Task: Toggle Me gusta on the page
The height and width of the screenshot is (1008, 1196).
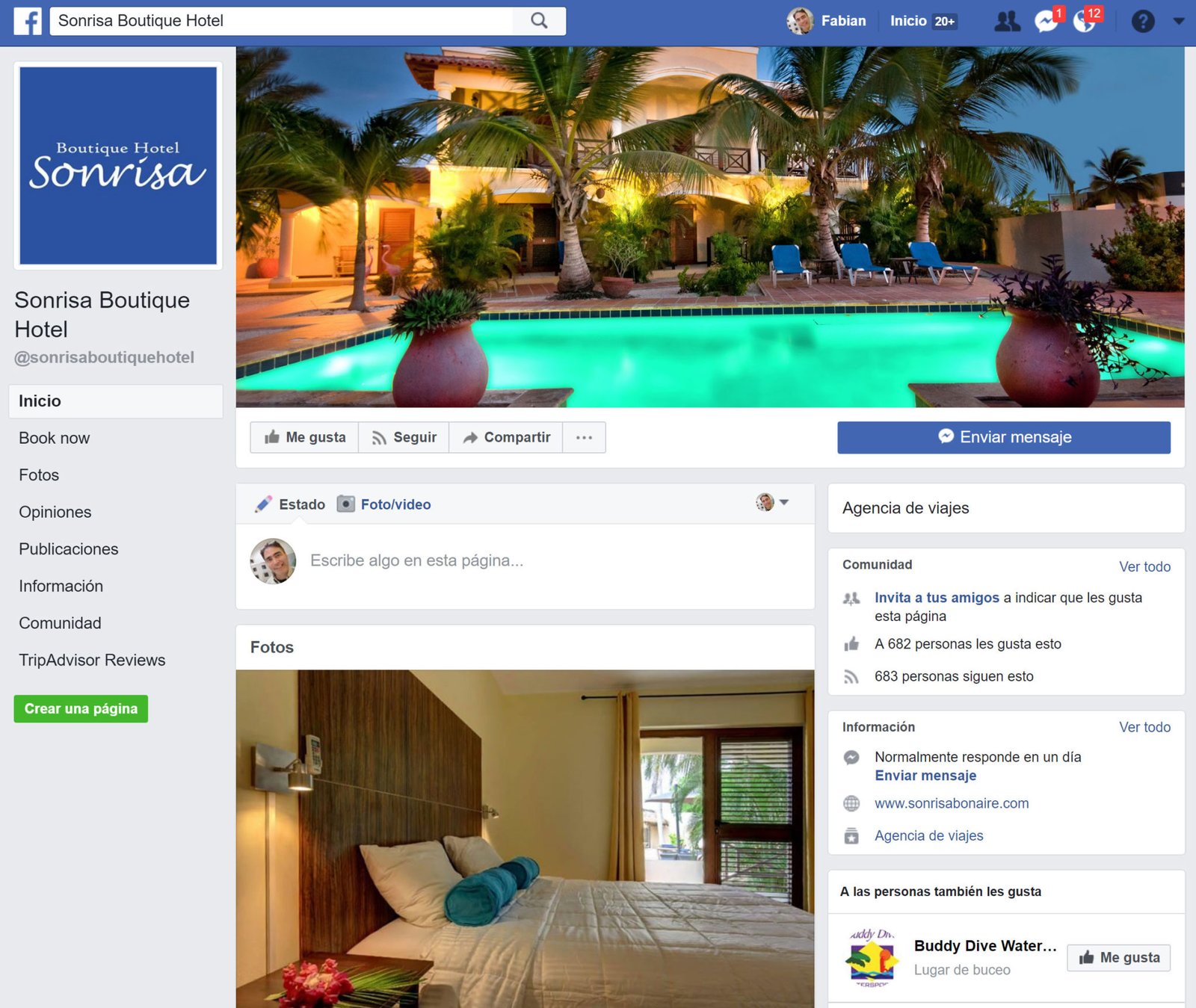Action: click(x=305, y=437)
